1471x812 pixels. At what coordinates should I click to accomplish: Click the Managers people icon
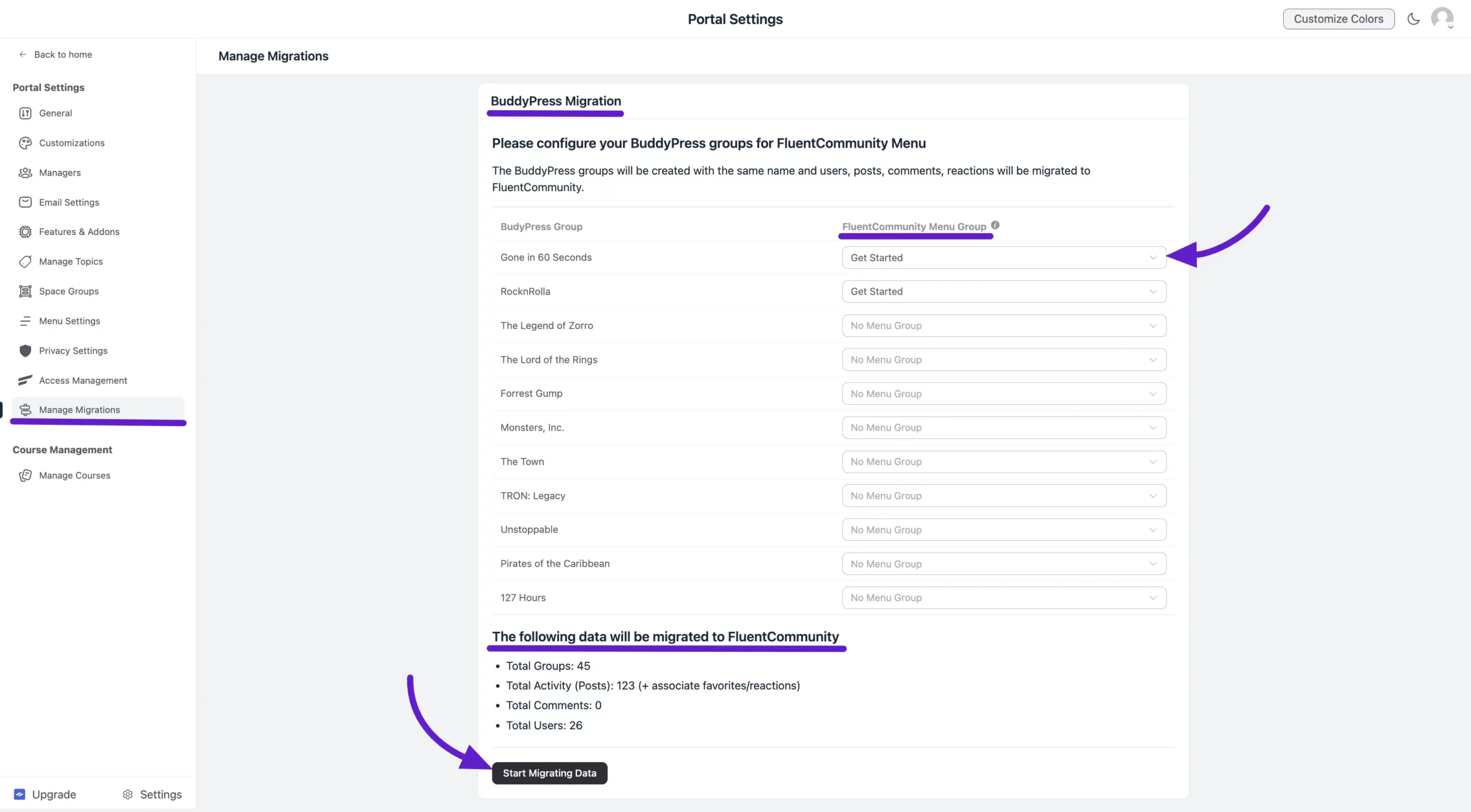(x=25, y=173)
